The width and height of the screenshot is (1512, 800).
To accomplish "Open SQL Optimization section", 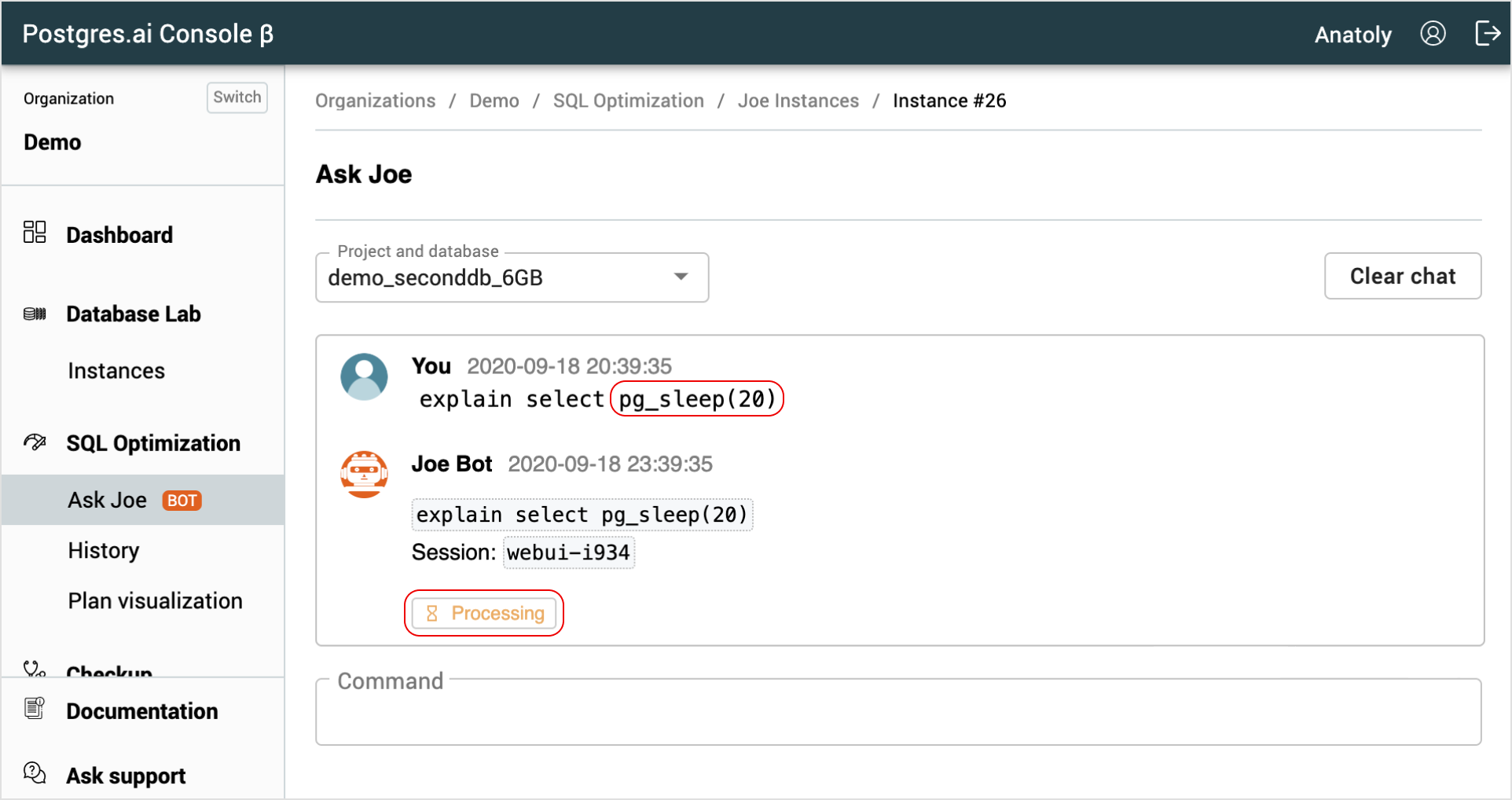I will 153,443.
